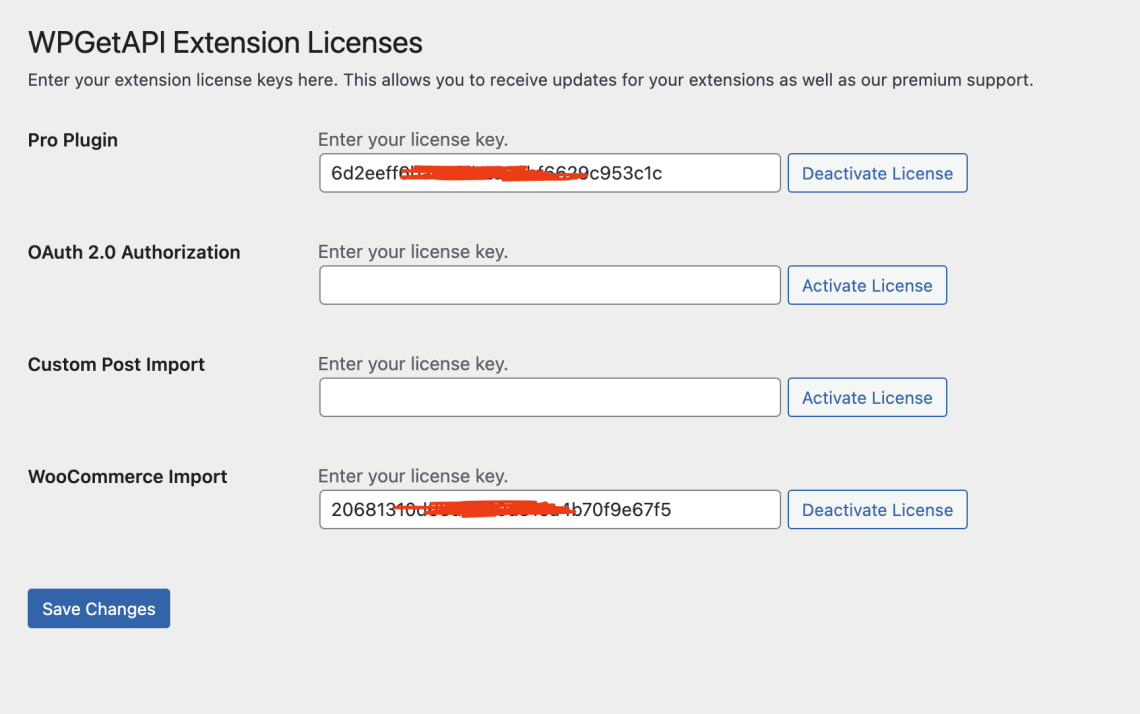The width and height of the screenshot is (1140, 714).
Task: Click the hint text above OAuth field
Action: tap(412, 252)
